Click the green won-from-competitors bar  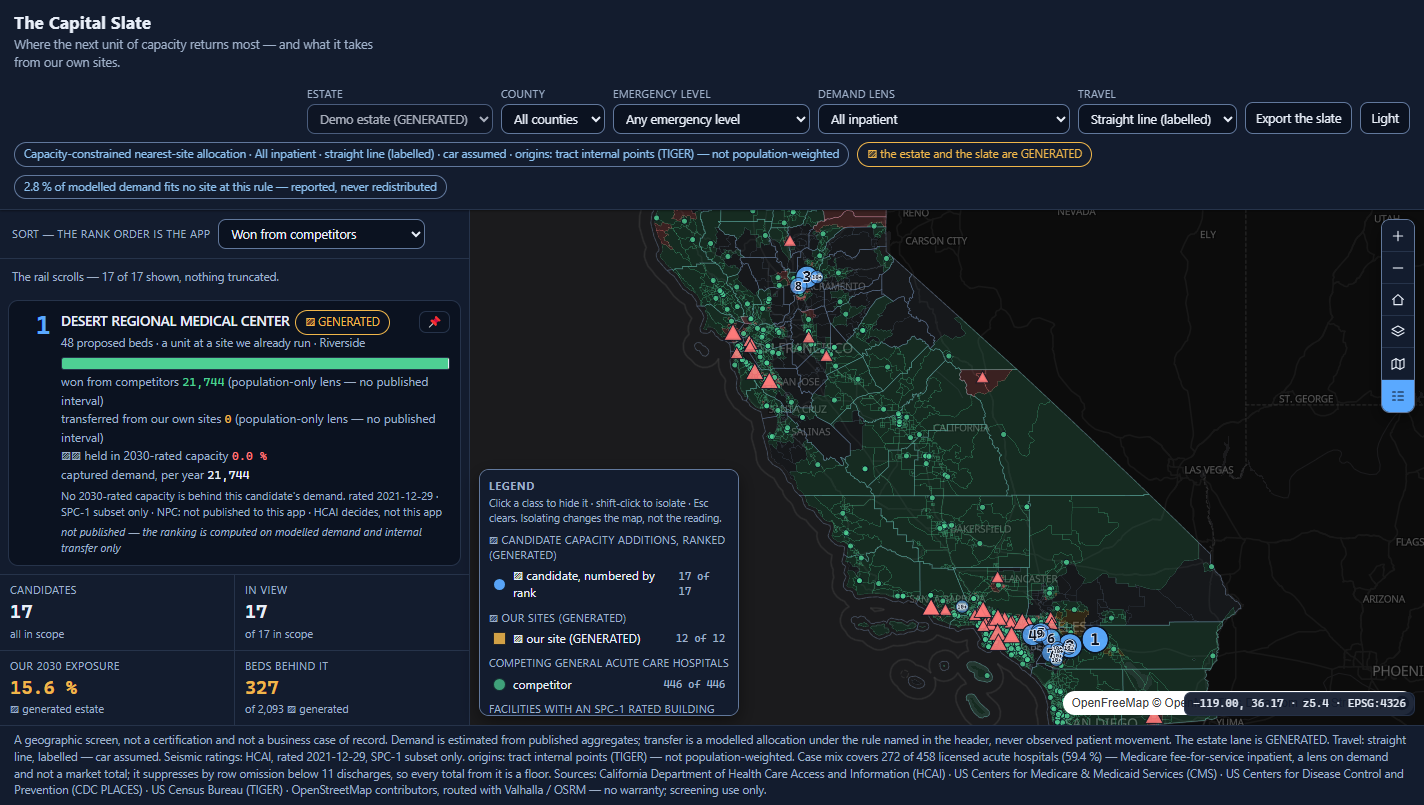(255, 364)
